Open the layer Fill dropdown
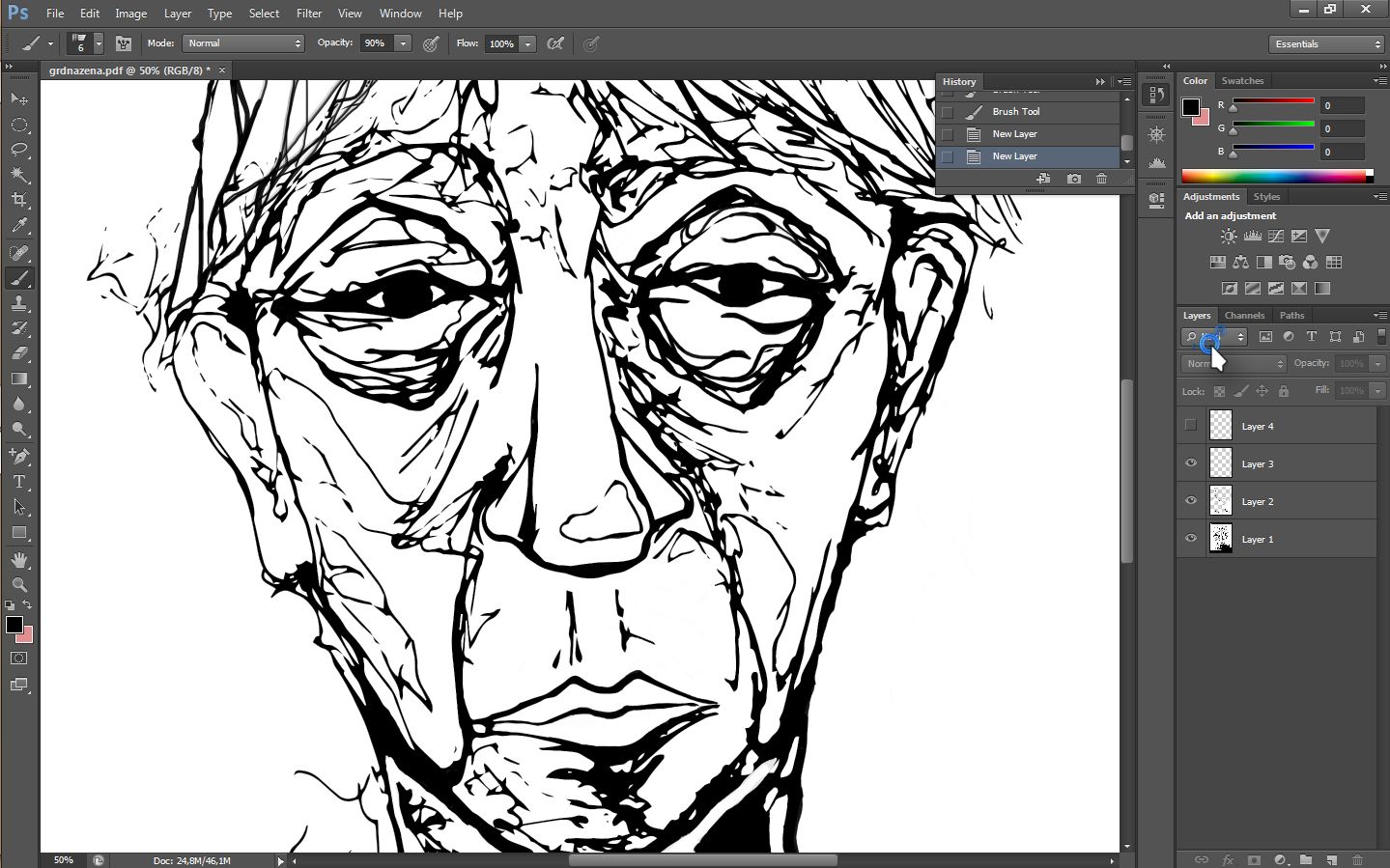 pyautogui.click(x=1378, y=391)
